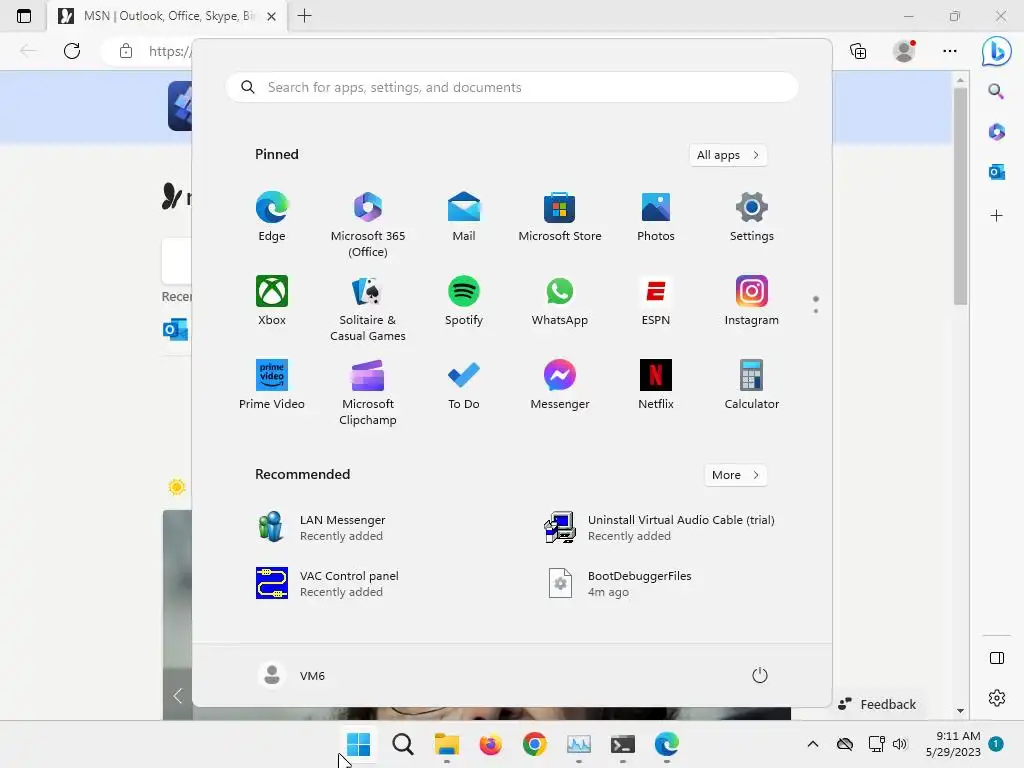The image size is (1024, 768).
Task: Click the page scrollbar down arrow
Action: [960, 711]
